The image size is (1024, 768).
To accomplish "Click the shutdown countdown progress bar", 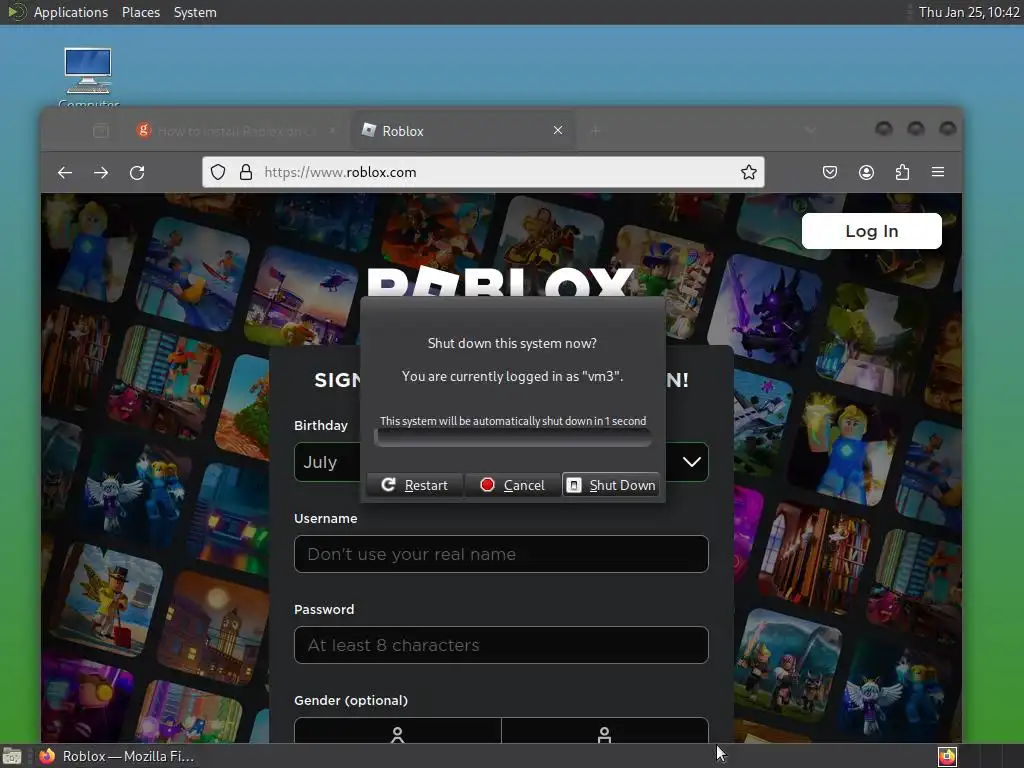I will click(x=513, y=438).
